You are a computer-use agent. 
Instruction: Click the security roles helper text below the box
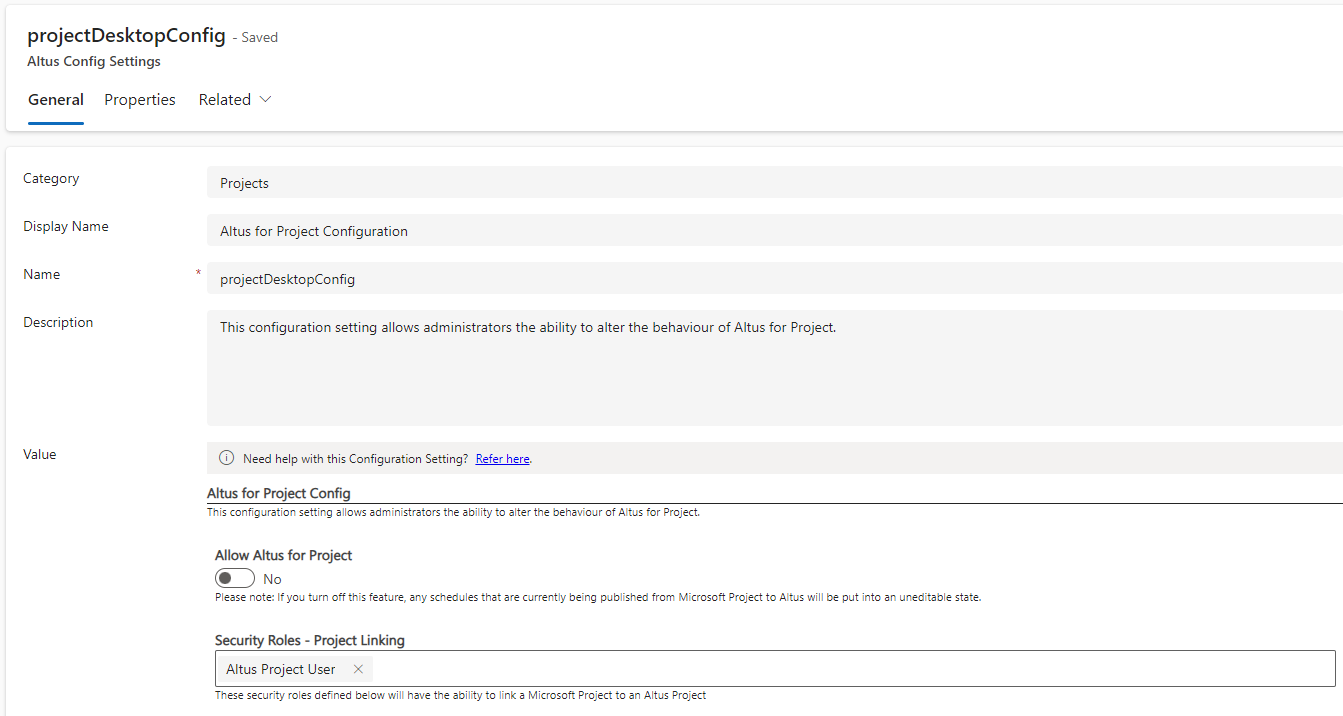460,695
